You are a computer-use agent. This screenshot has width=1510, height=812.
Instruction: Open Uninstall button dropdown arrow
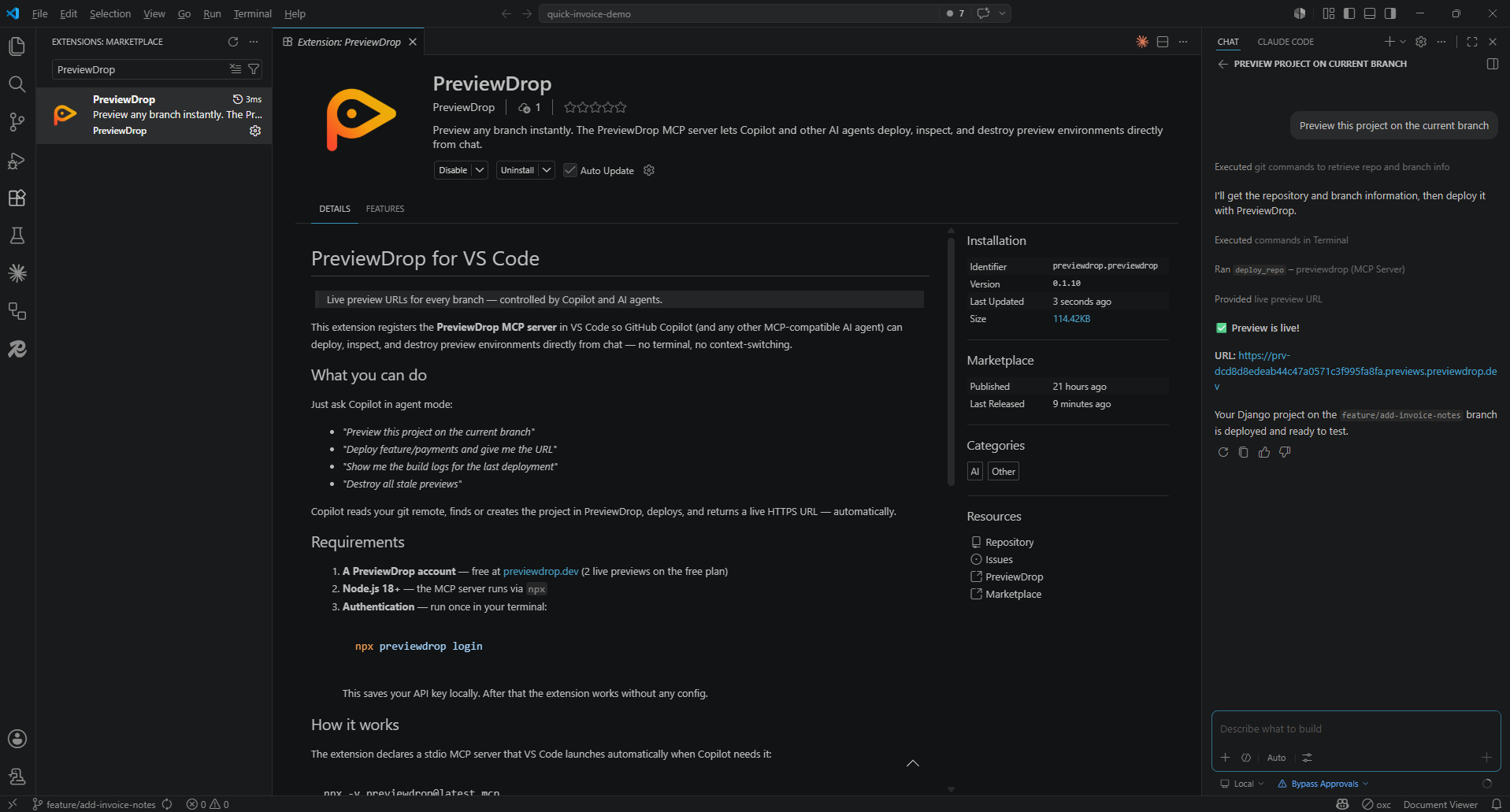coord(547,170)
